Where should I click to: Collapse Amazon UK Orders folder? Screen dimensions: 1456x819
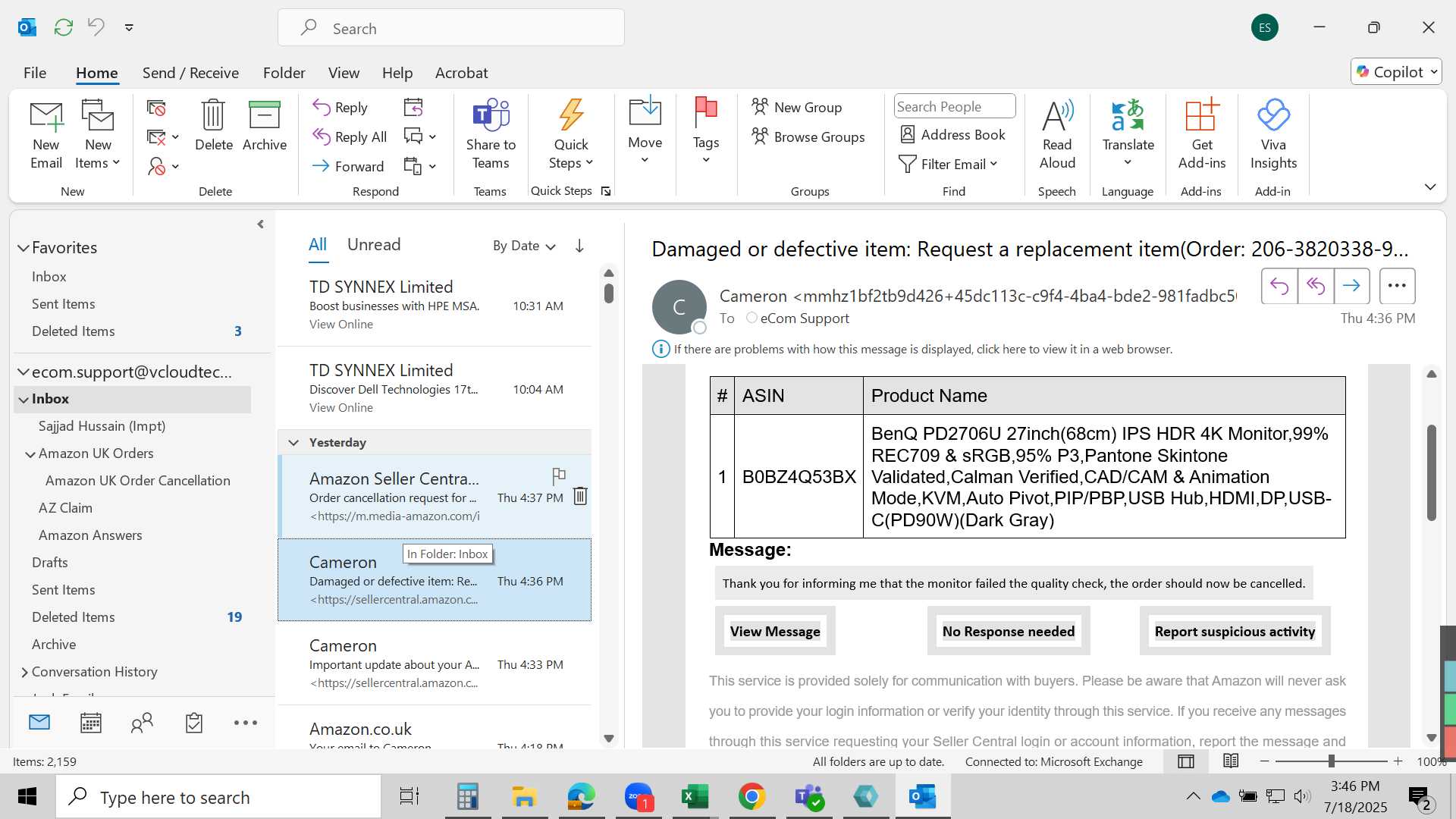tap(30, 454)
